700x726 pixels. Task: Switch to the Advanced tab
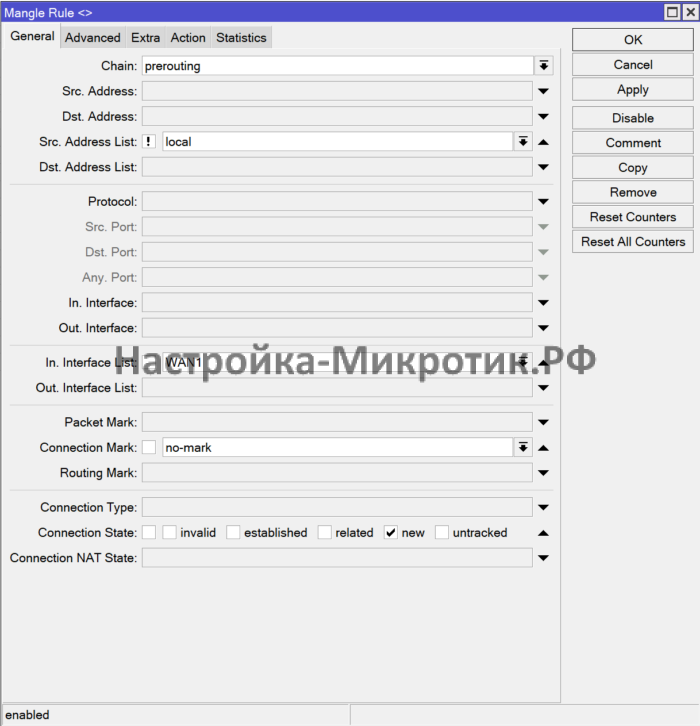[x=93, y=38]
